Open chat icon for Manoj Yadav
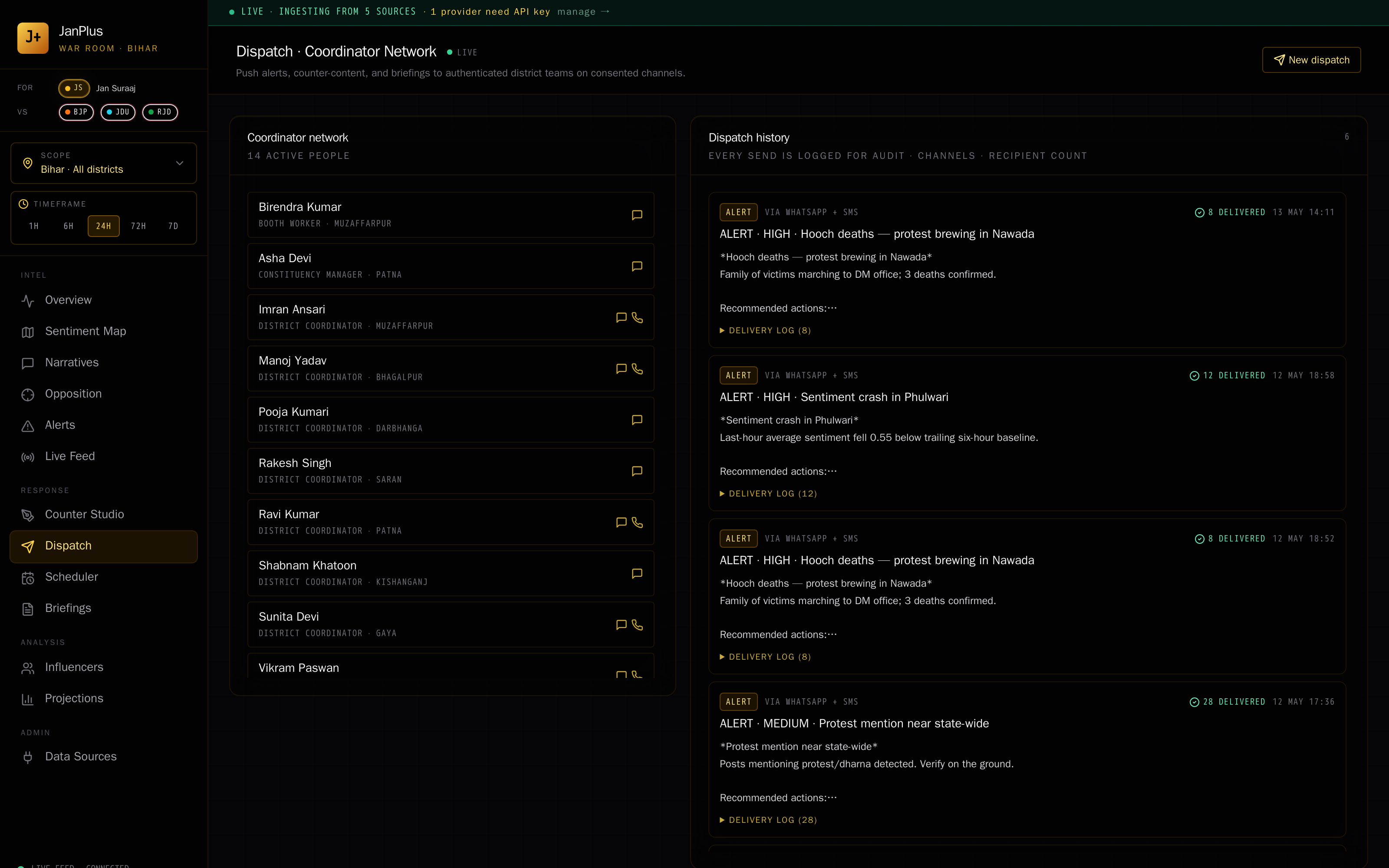The width and height of the screenshot is (1389, 868). (x=620, y=368)
